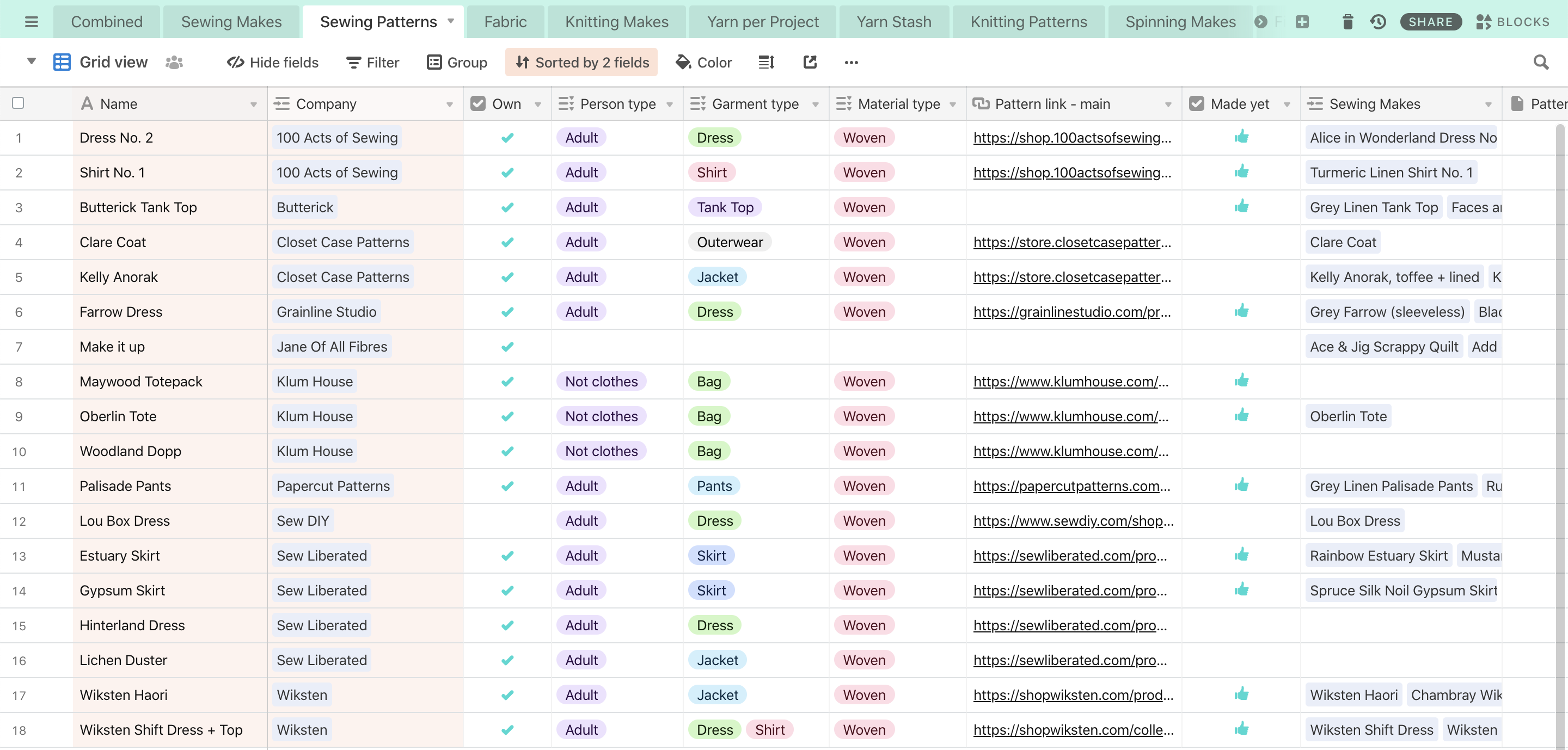Switch to the Knitting Makes tab
The image size is (1568, 750).
617,22
